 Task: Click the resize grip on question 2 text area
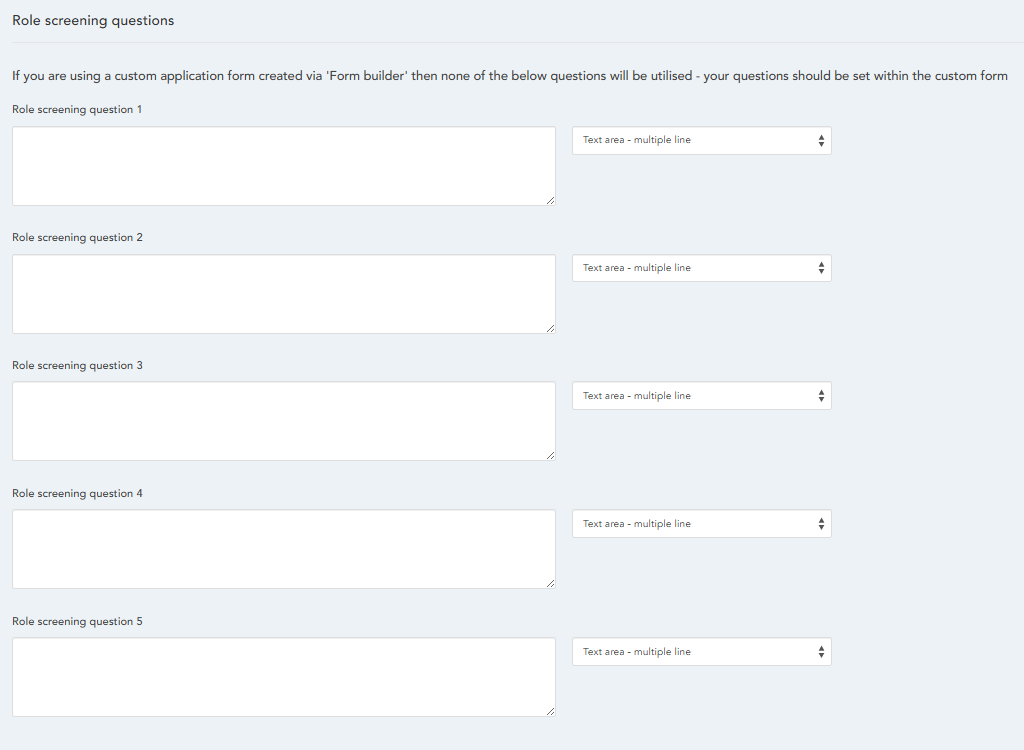(x=550, y=328)
